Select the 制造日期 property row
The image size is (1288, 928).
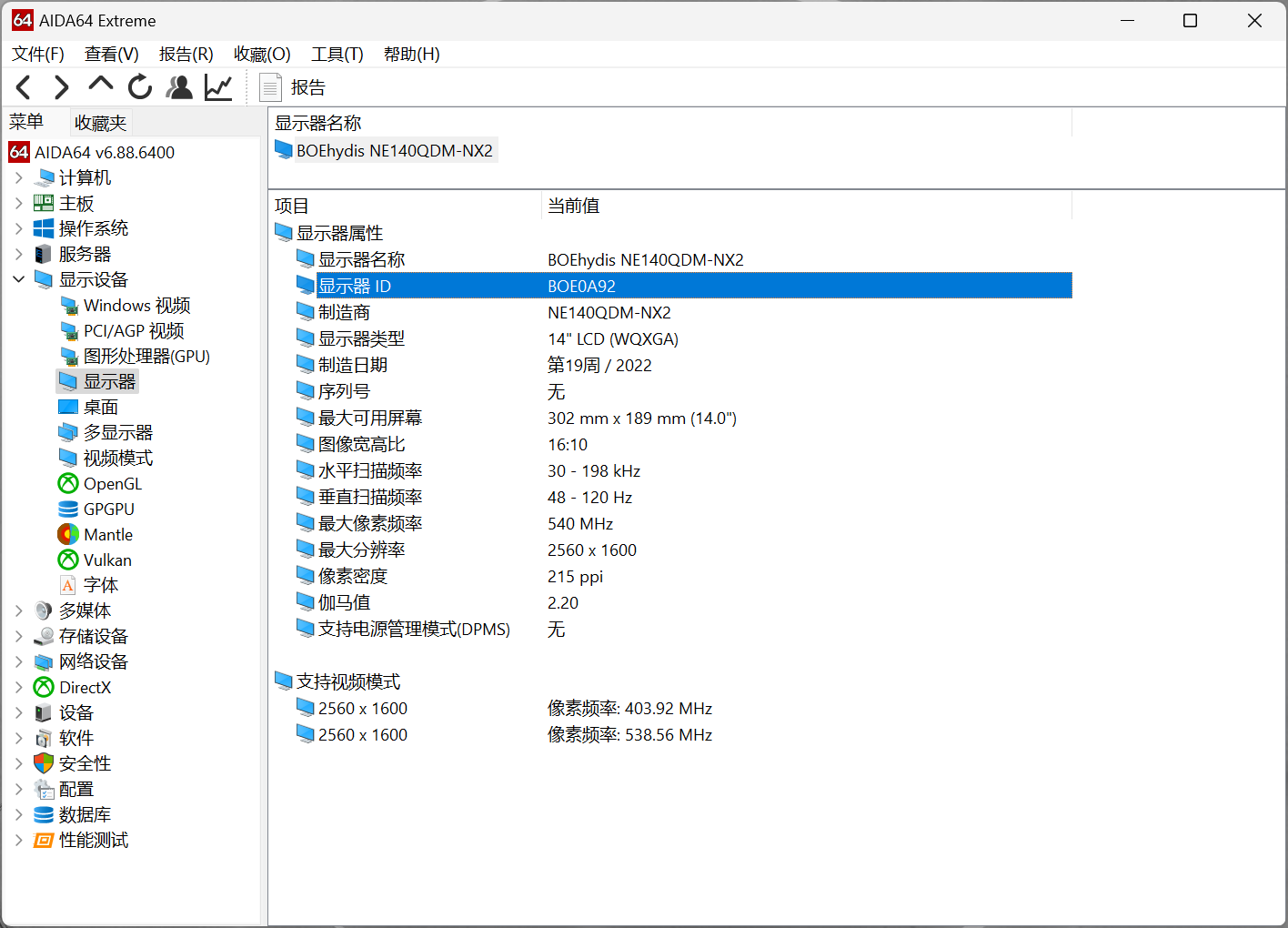[683, 365]
